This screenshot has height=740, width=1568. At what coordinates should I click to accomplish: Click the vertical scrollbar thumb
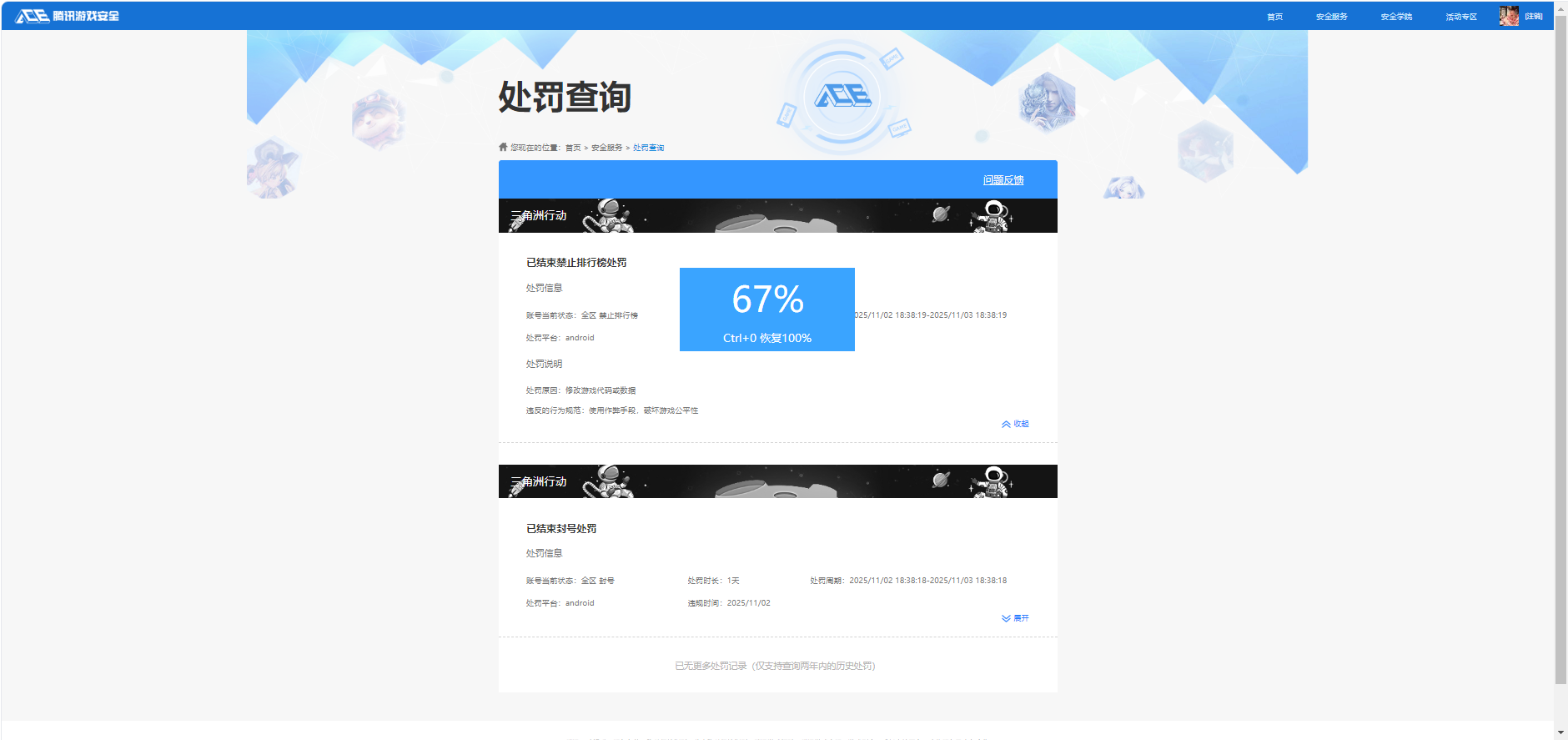(1560, 349)
